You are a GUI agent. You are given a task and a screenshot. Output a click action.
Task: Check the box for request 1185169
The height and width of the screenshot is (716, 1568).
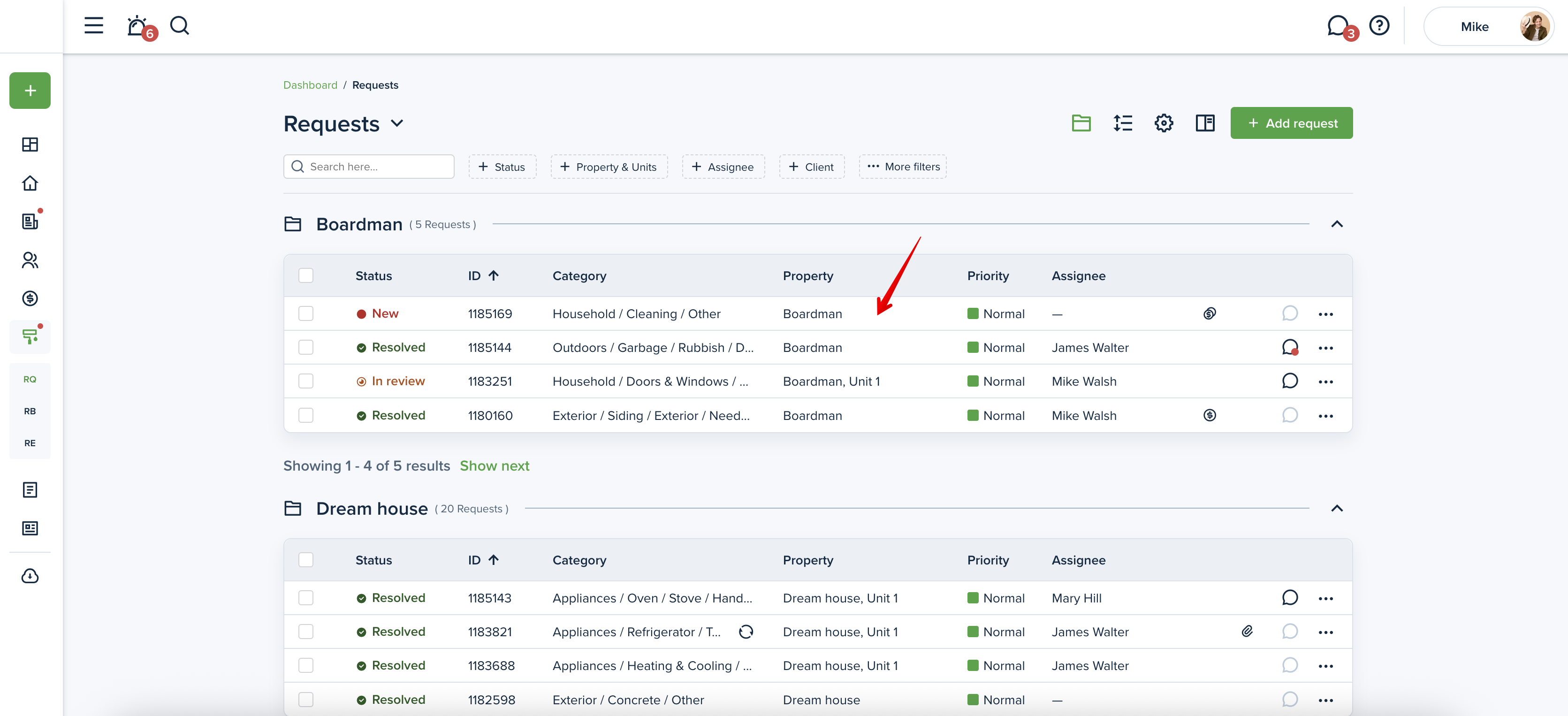pyautogui.click(x=305, y=313)
